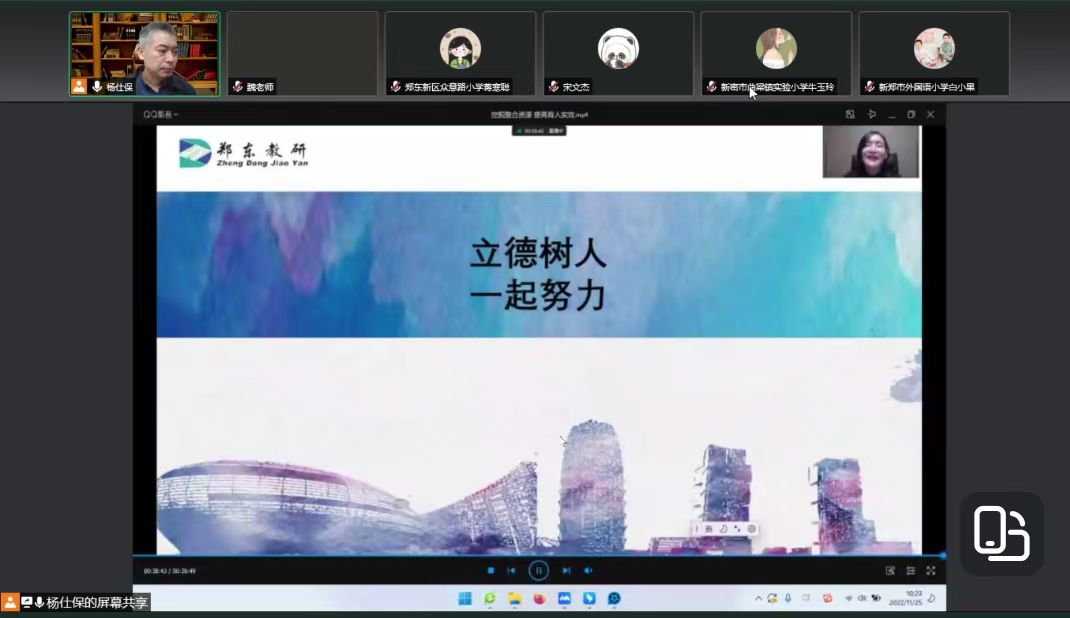Click the 郑东教研 logo on the slide
This screenshot has width=1070, height=618.
tap(244, 153)
